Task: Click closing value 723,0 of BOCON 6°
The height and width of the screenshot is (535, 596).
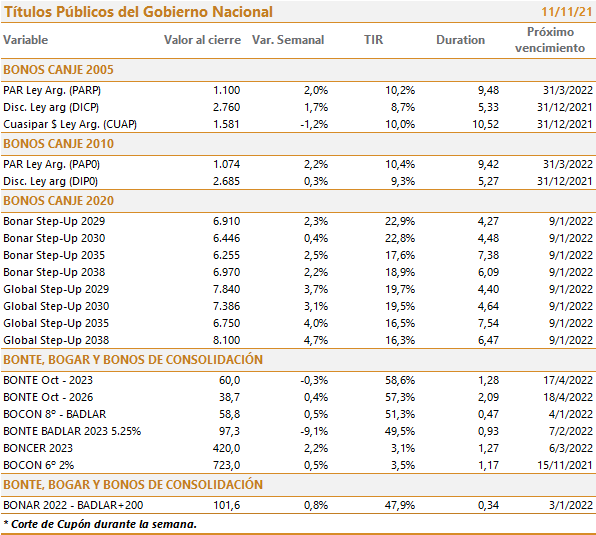Action: pyautogui.click(x=227, y=465)
